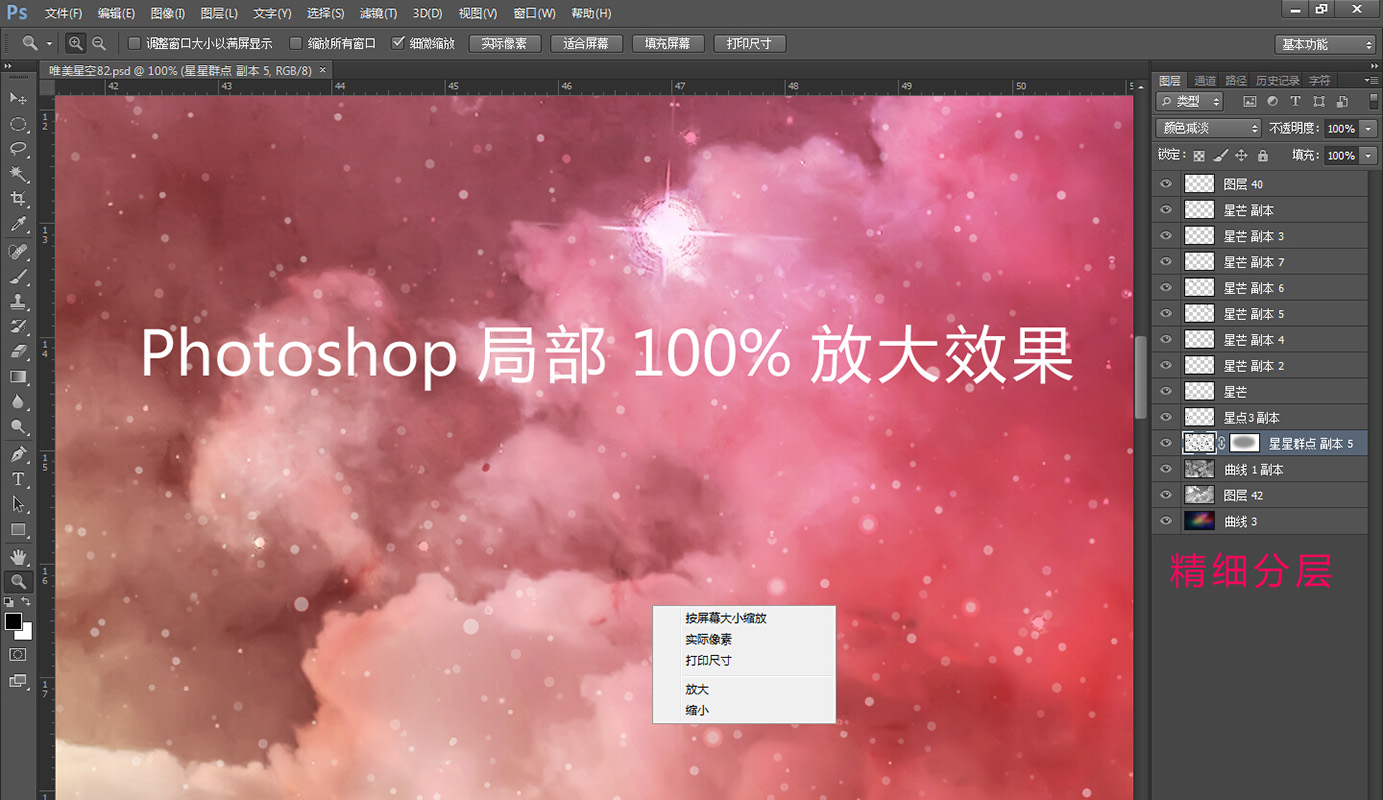Select the History Brush tool
Viewport: 1383px width, 800px height.
pos(18,327)
